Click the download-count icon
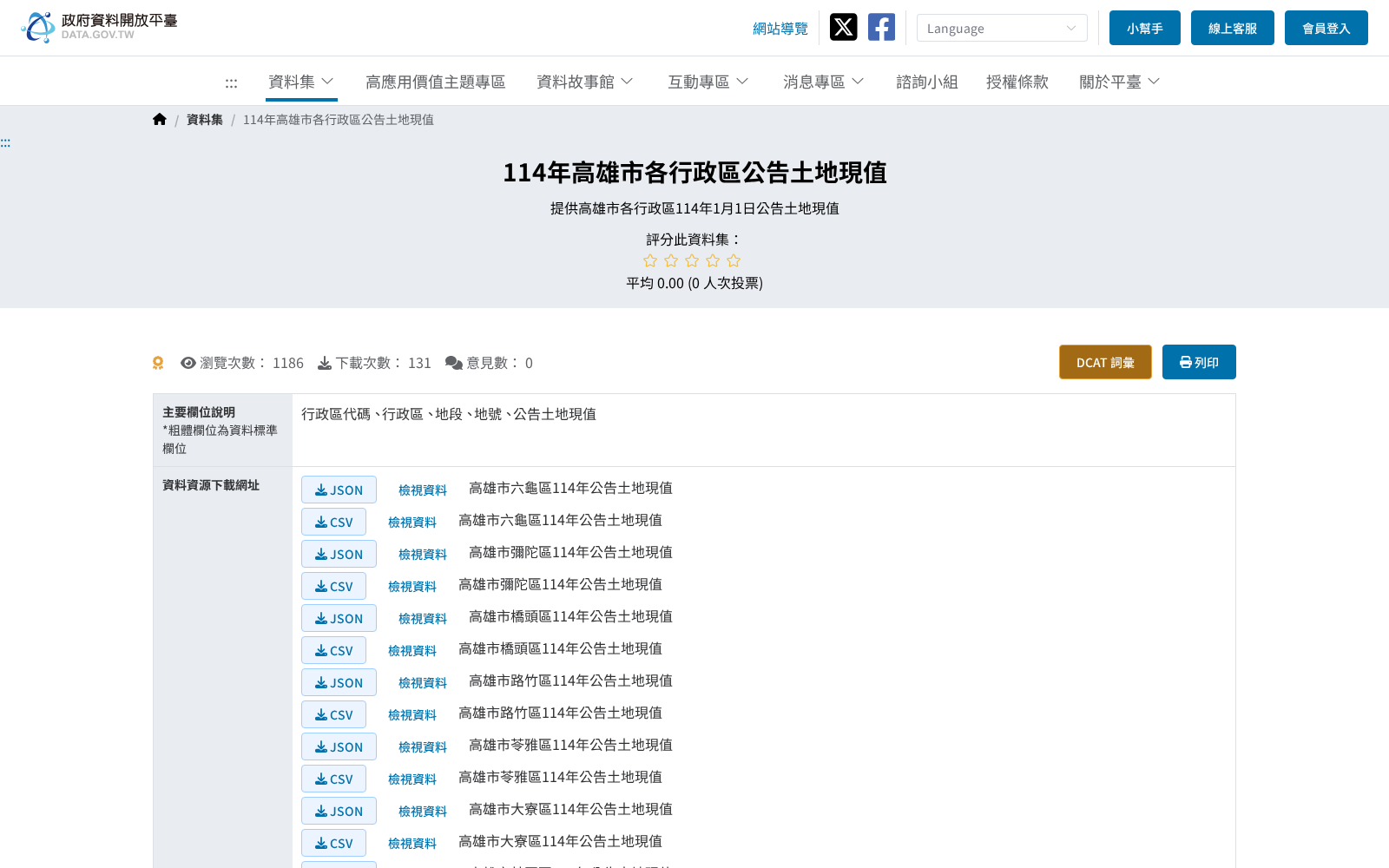 coord(325,363)
